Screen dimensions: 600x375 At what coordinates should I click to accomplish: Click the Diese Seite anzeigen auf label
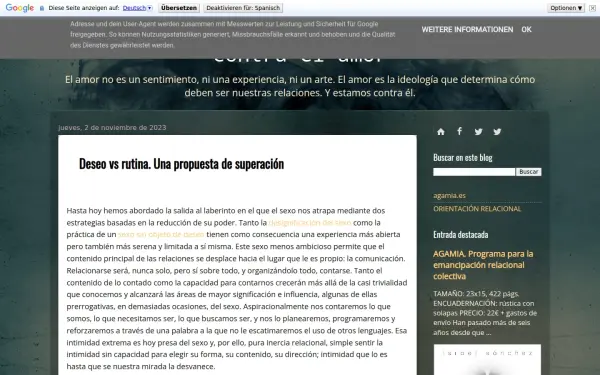click(x=84, y=8)
